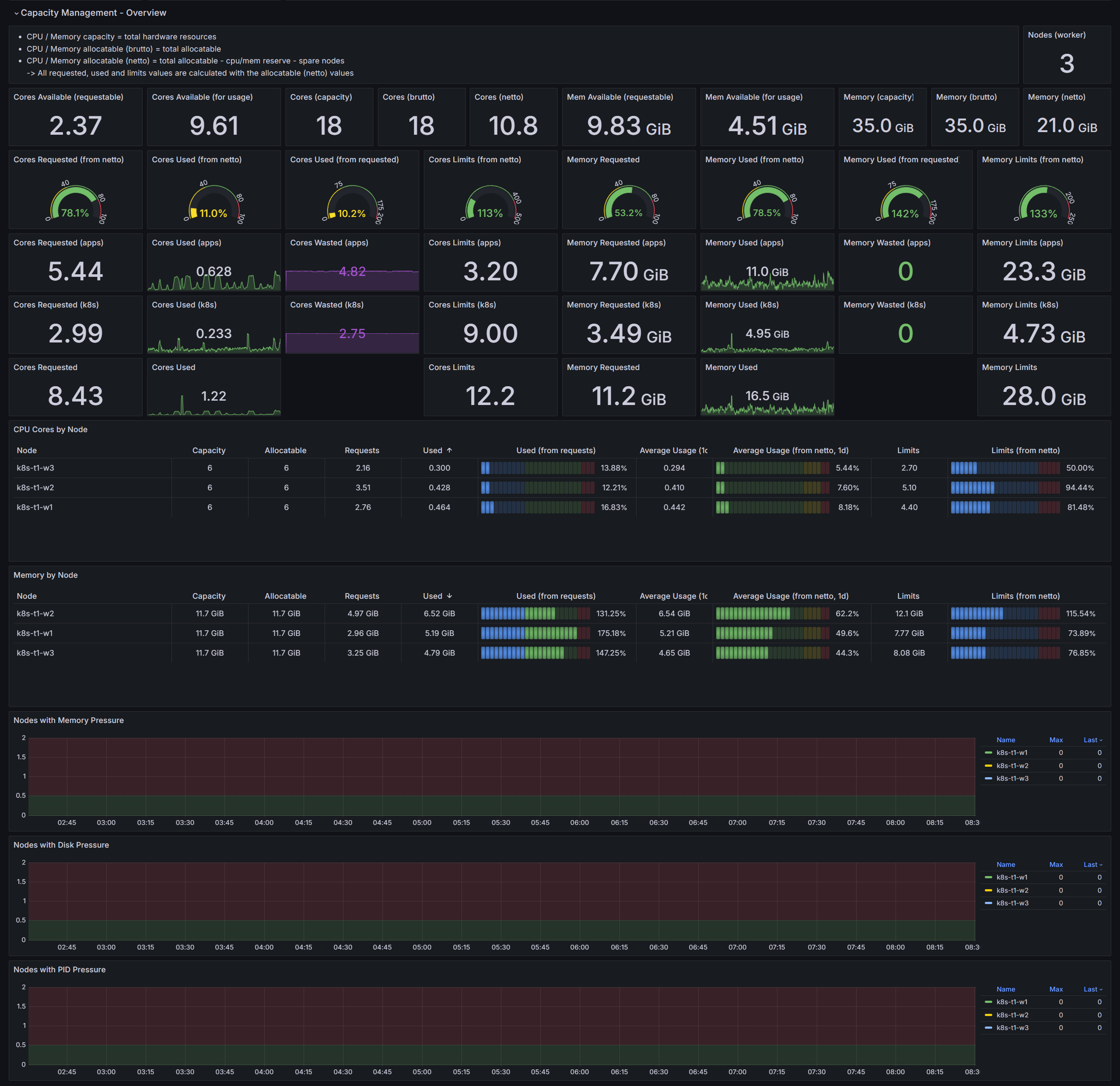Open CPU Cores by Node panel title menu
The image size is (1120, 1086).
click(50, 430)
